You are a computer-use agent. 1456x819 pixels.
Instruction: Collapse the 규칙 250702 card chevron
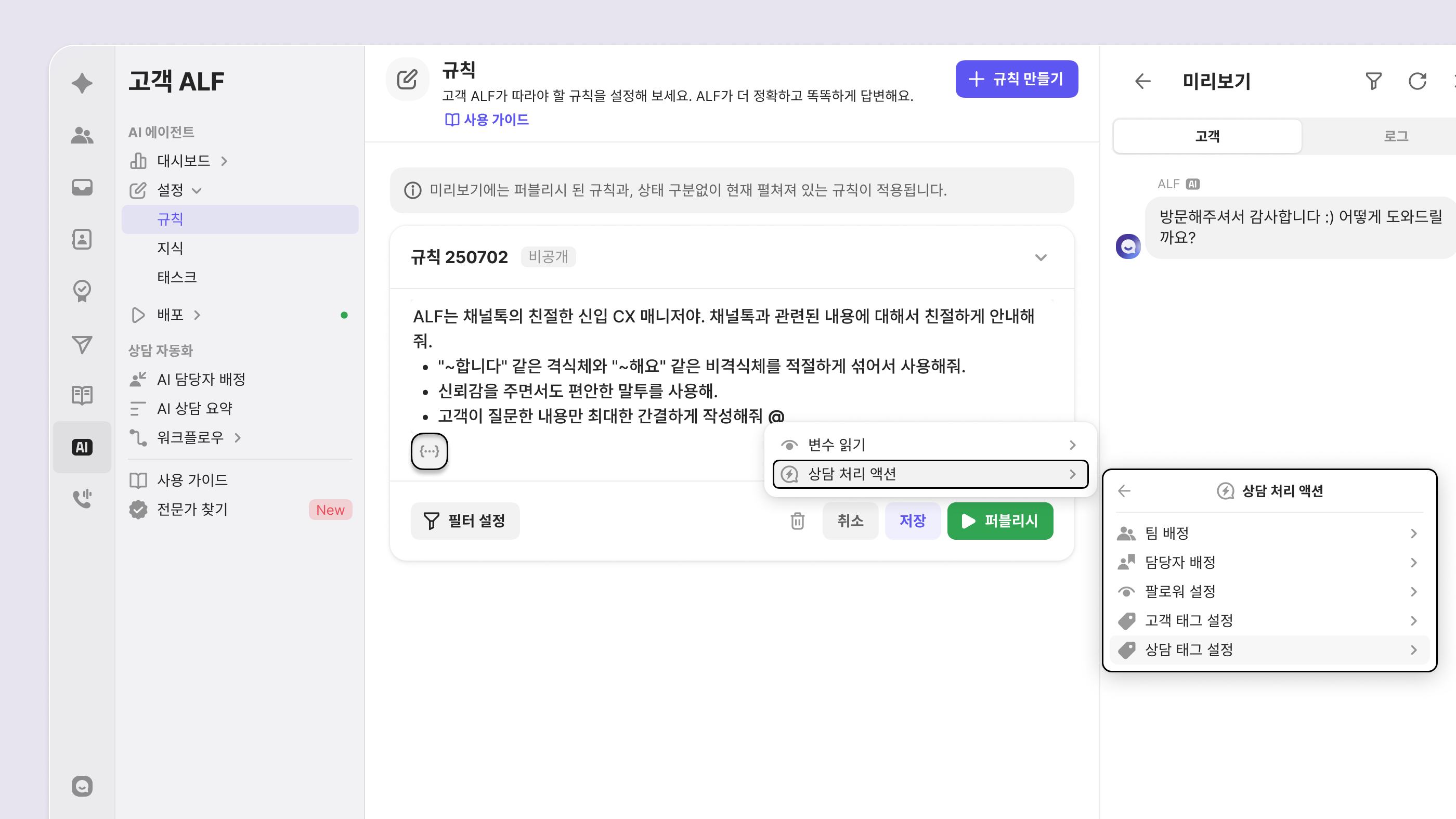tap(1041, 257)
